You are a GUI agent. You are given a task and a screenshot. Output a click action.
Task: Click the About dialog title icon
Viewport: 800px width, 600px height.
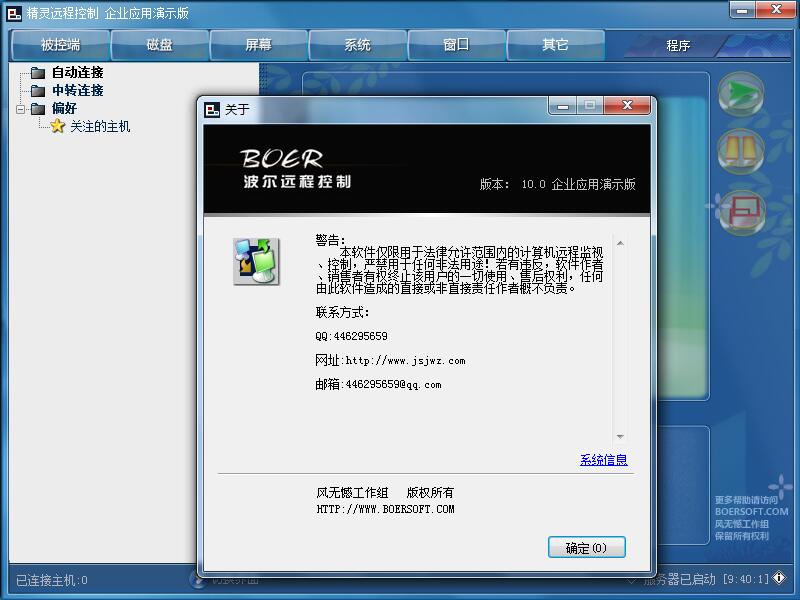click(x=212, y=109)
